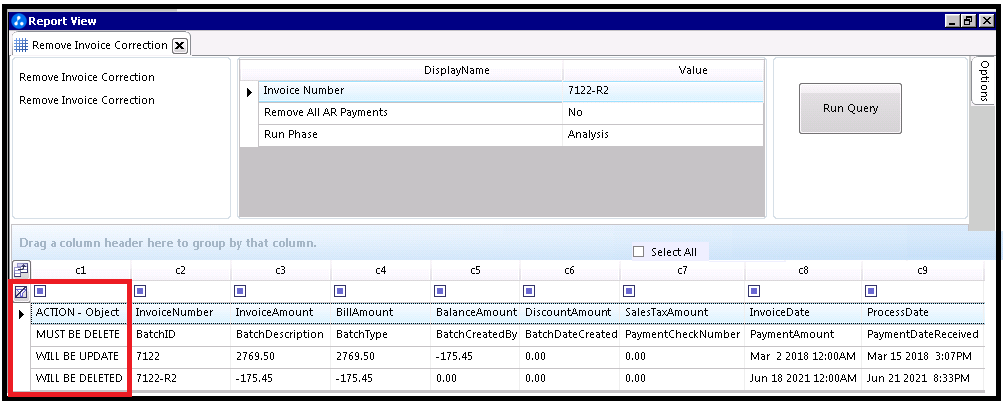The image size is (1004, 406).
Task: Tick the Select All checkbox
Action: tap(638, 252)
